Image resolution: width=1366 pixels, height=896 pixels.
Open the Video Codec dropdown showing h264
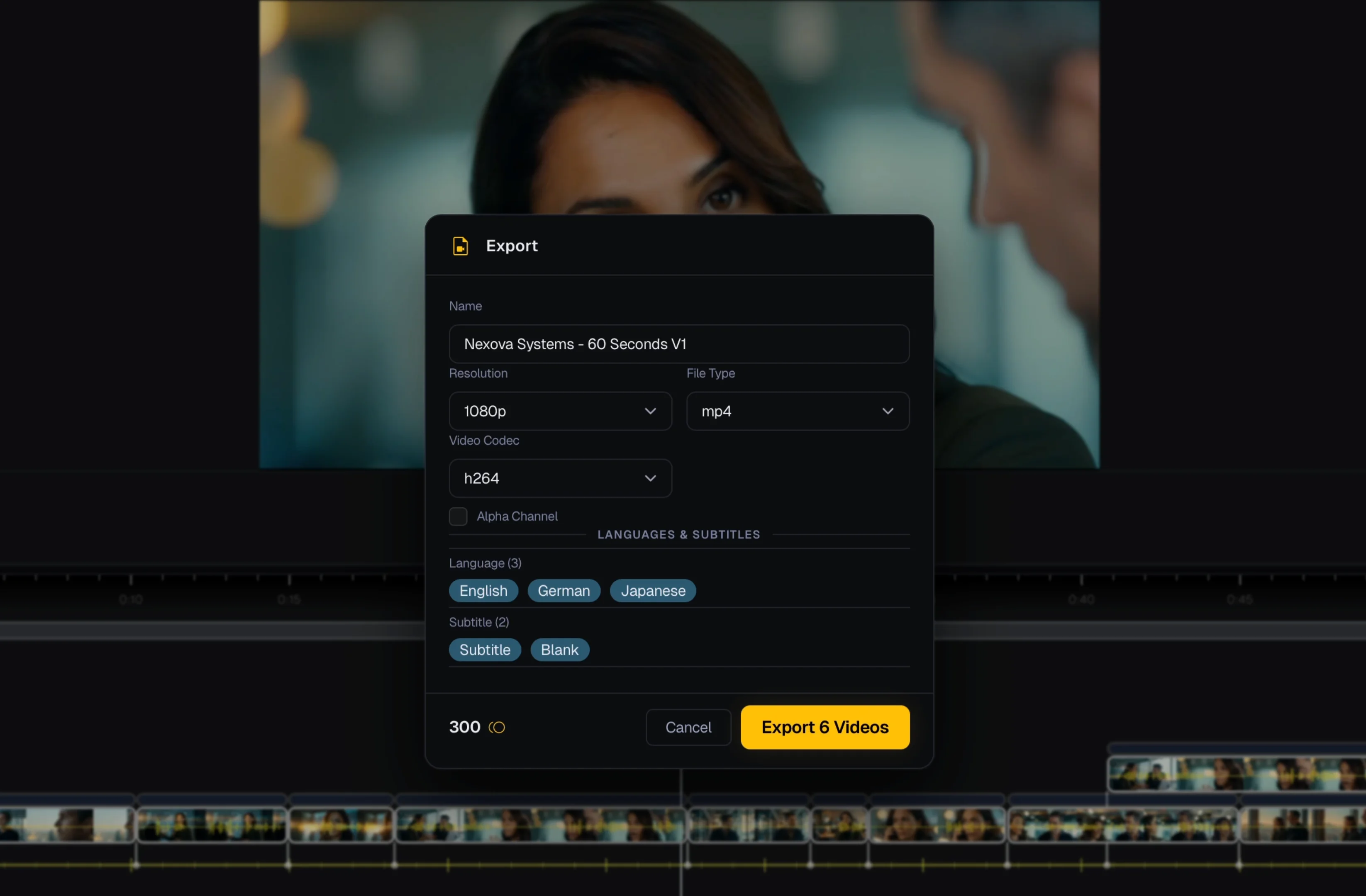click(560, 478)
